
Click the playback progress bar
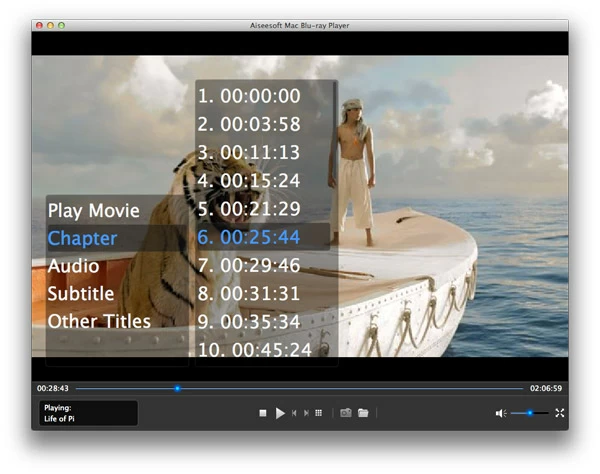pos(300,388)
